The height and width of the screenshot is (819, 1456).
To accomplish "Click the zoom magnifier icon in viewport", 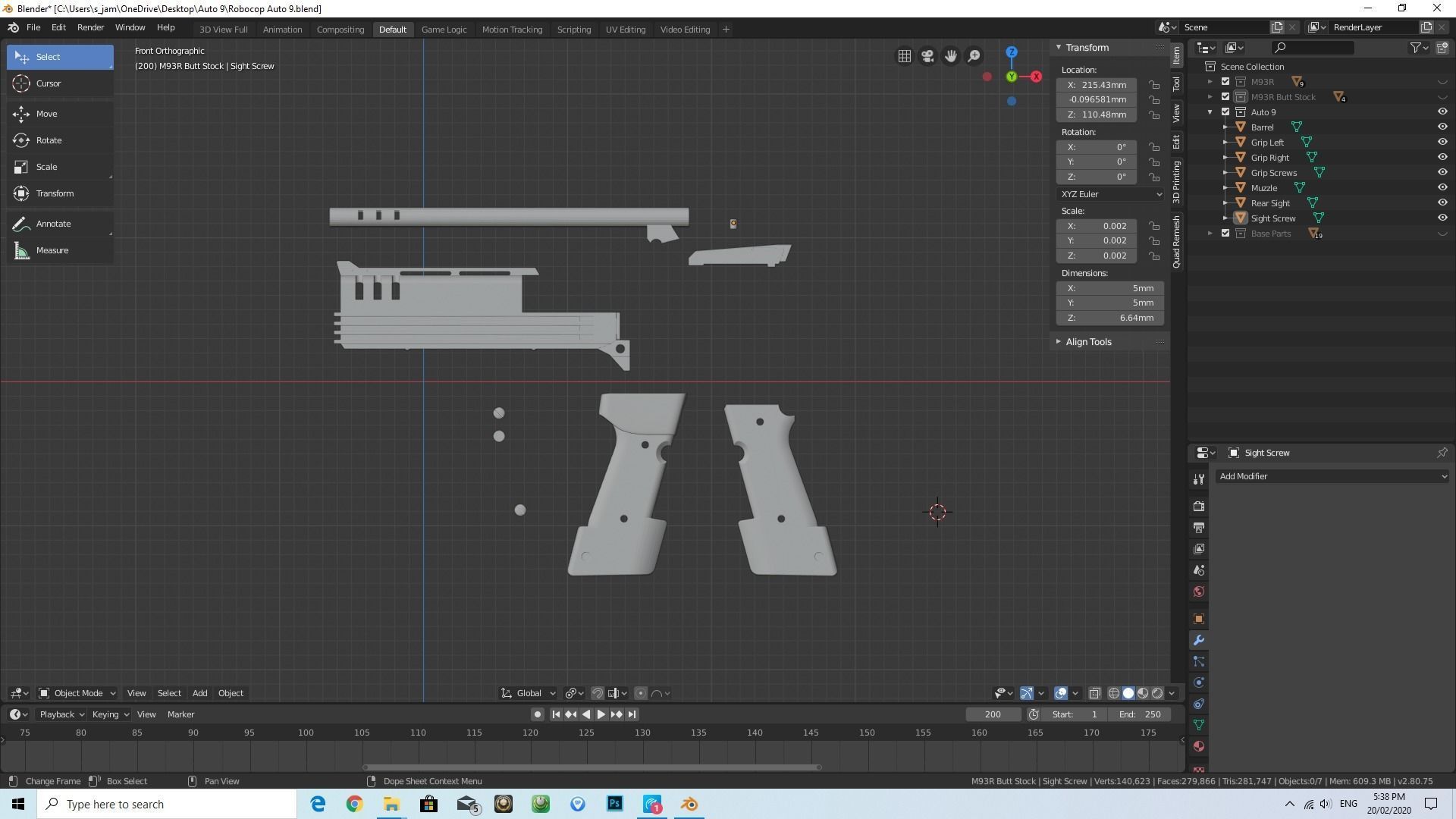I will (974, 56).
